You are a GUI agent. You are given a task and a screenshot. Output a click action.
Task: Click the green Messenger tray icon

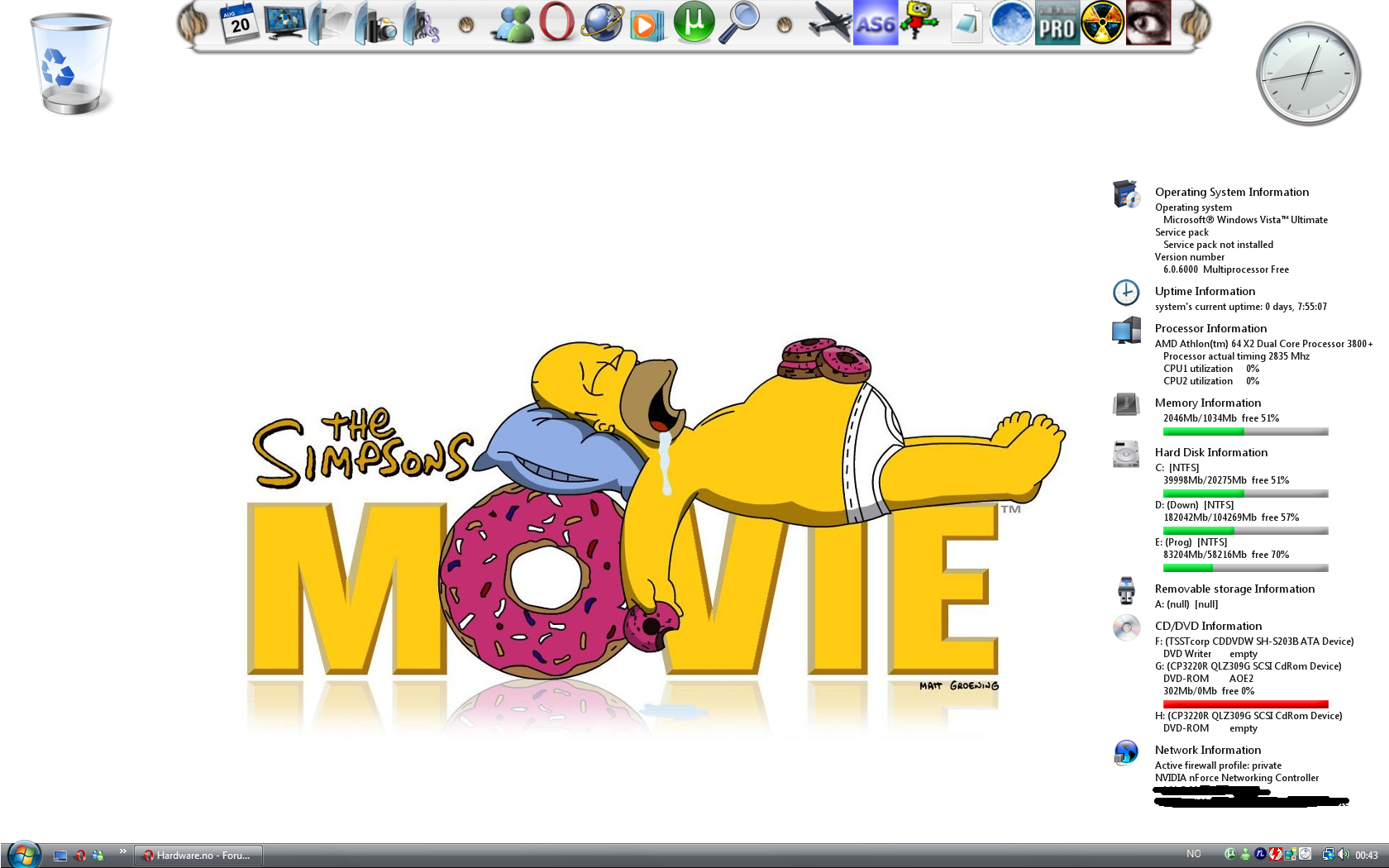point(1244,855)
